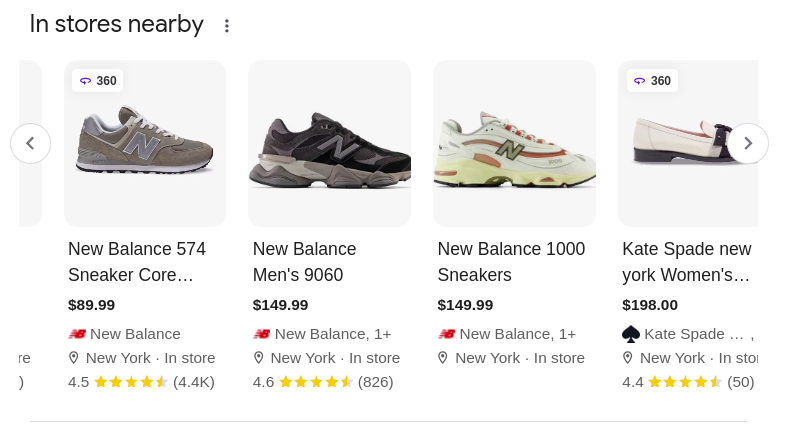Open New Balance Men's 9060 title link

click(x=304, y=262)
